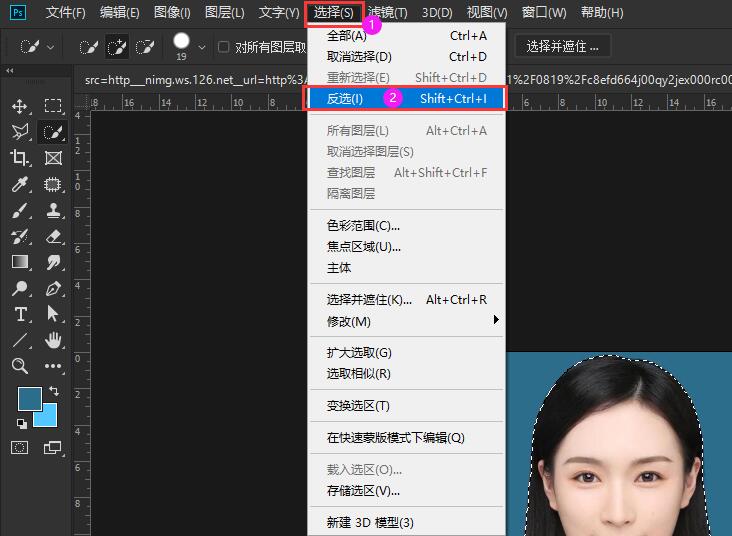Image resolution: width=732 pixels, height=536 pixels.
Task: Choose Save Selection (存储选区) menu item
Action: (x=407, y=491)
